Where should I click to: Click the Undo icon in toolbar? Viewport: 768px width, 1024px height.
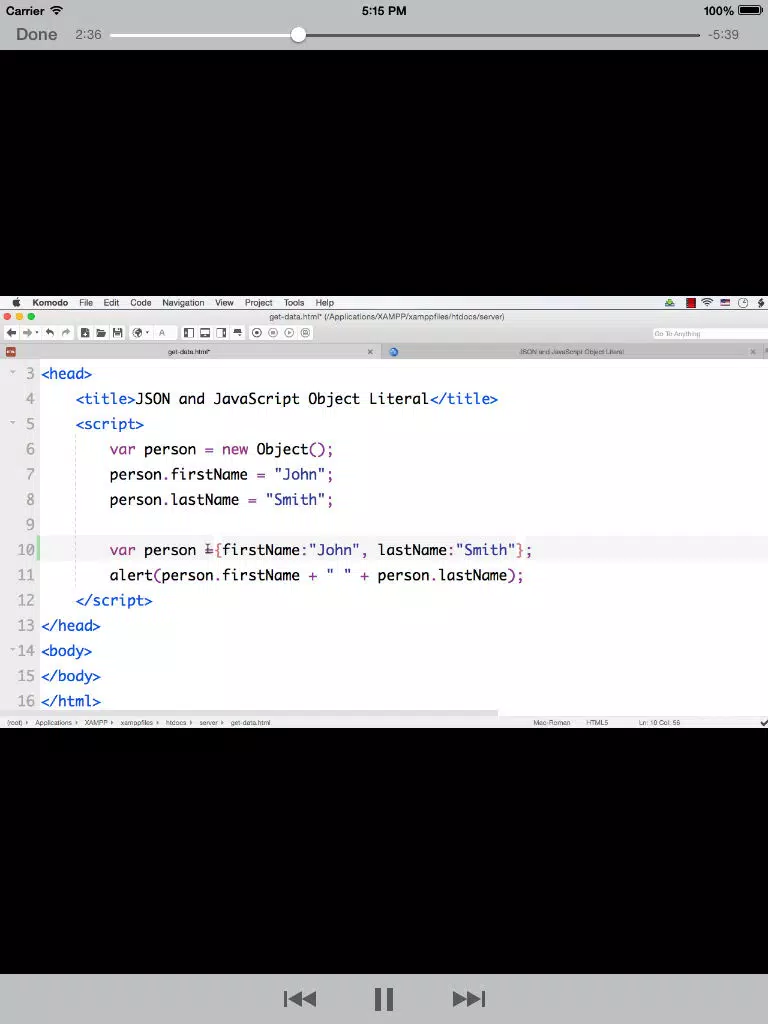[x=50, y=332]
